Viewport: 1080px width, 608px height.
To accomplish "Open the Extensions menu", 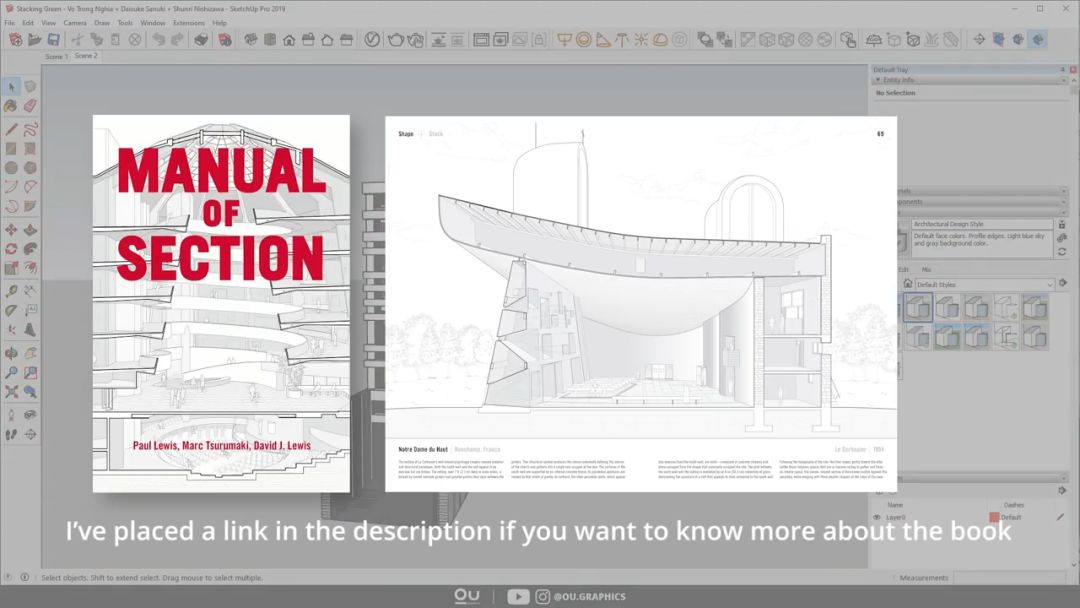I will pyautogui.click(x=189, y=23).
